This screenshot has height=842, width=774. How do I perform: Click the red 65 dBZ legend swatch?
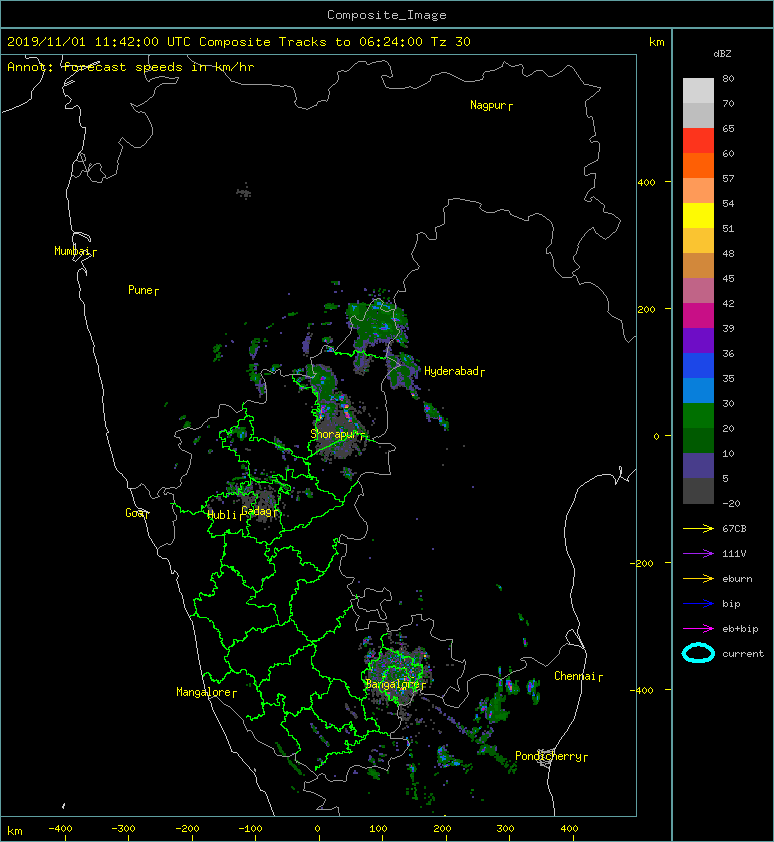coord(698,140)
